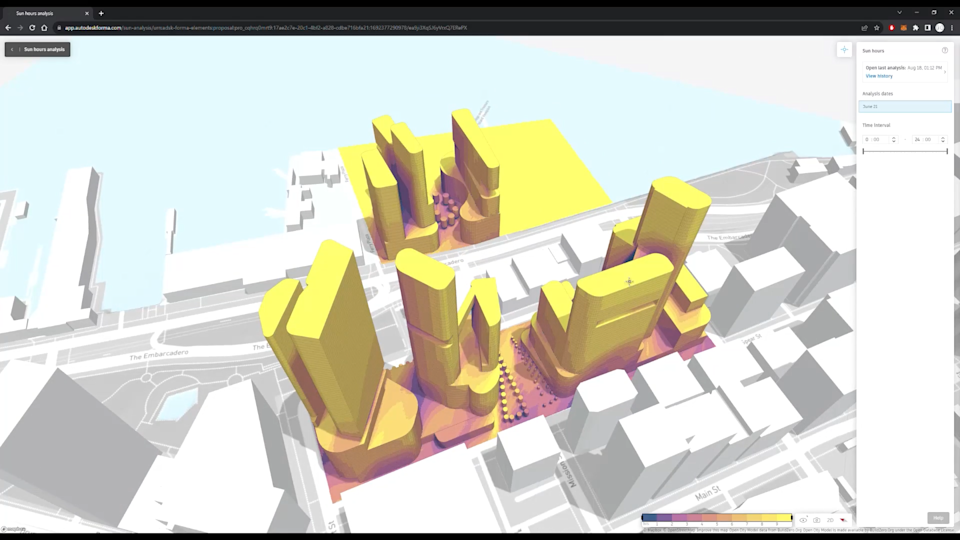Click the Sun hours panel title
This screenshot has width=960, height=540.
pyautogui.click(x=873, y=51)
